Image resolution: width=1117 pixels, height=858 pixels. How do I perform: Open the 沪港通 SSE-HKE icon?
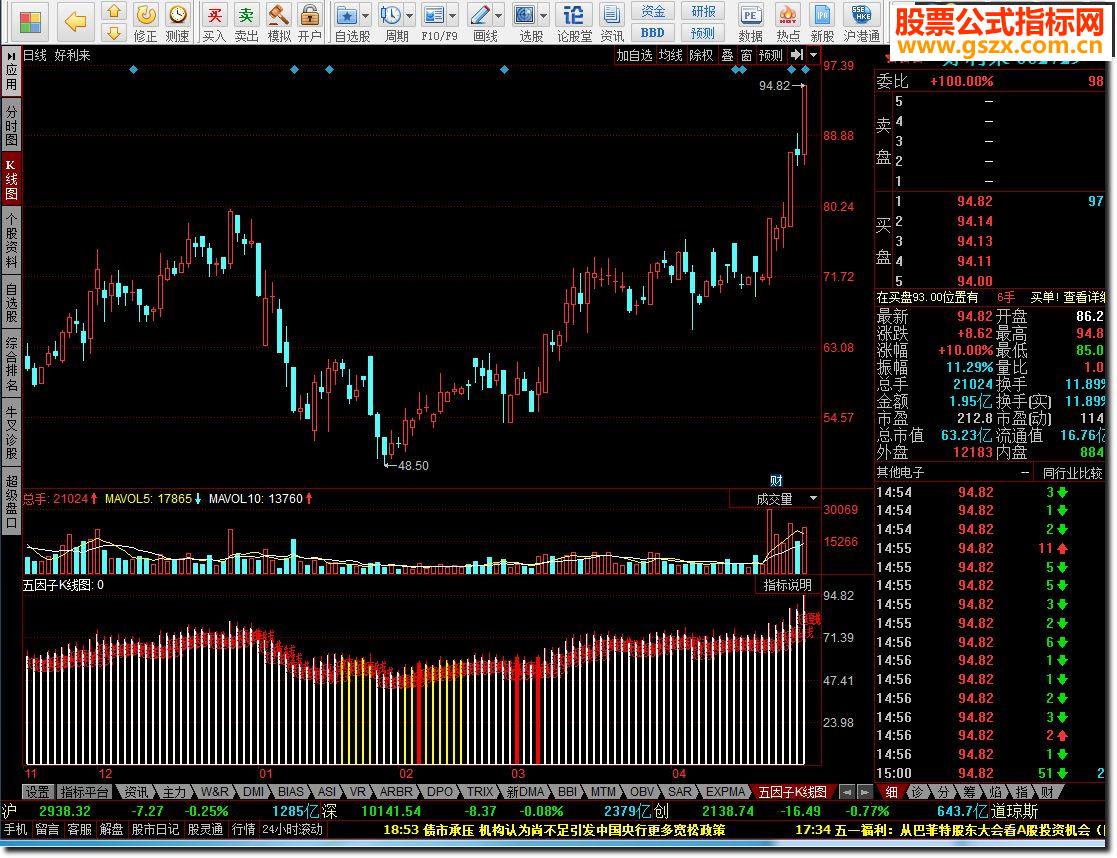pyautogui.click(x=861, y=14)
